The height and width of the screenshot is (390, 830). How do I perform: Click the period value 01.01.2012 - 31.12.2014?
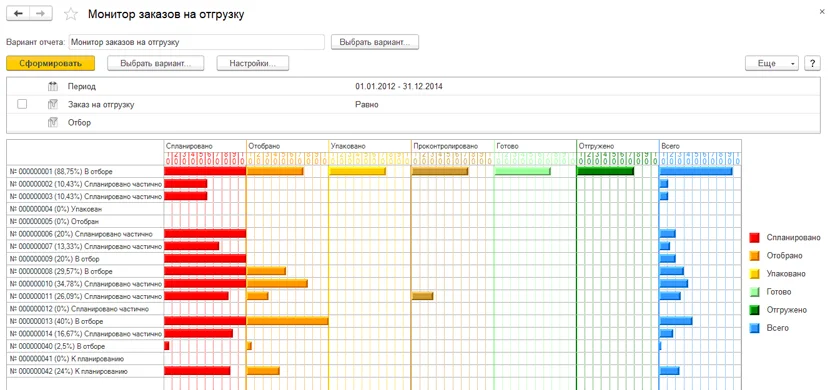pyautogui.click(x=399, y=86)
